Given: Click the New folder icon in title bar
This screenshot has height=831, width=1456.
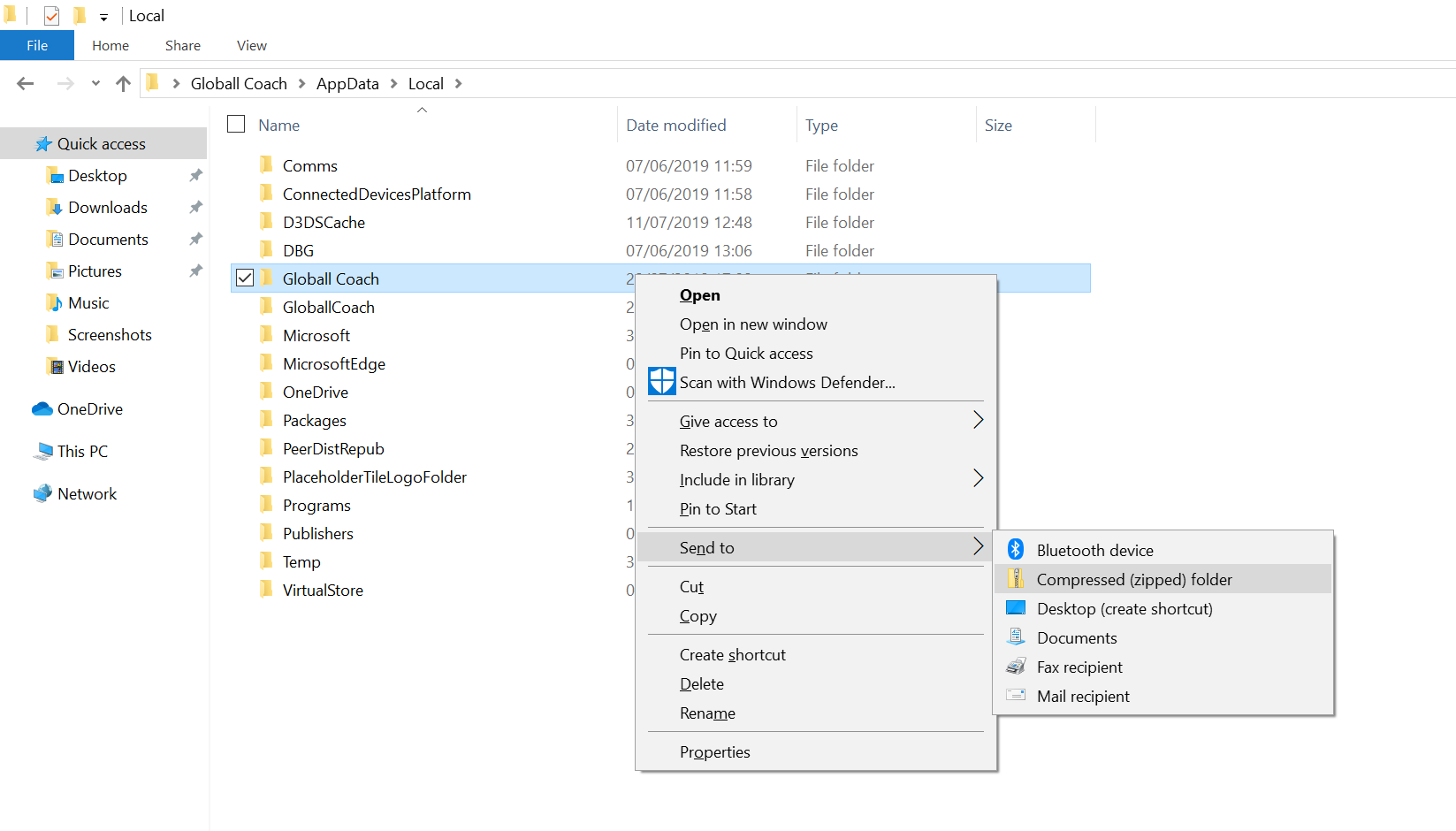Looking at the screenshot, I should [x=79, y=15].
